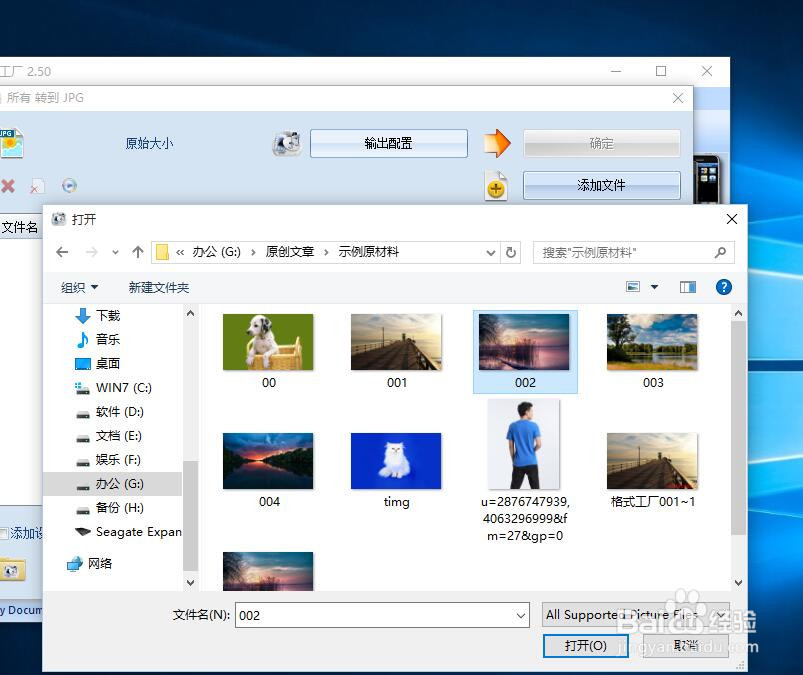The width and height of the screenshot is (803, 675).
Task: Click the 打开(O) button
Action: coord(585,646)
